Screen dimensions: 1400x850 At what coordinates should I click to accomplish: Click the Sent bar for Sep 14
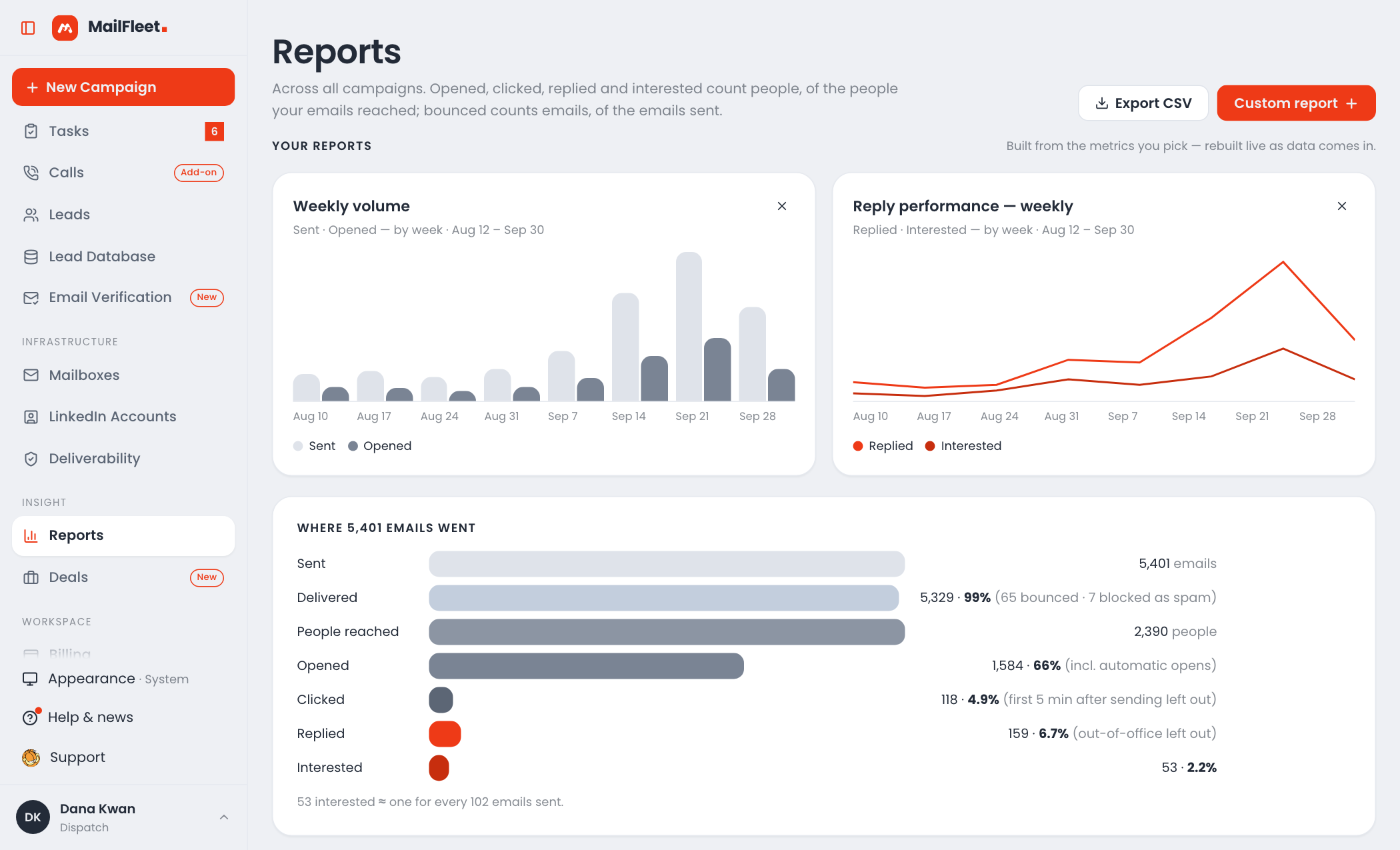point(625,347)
